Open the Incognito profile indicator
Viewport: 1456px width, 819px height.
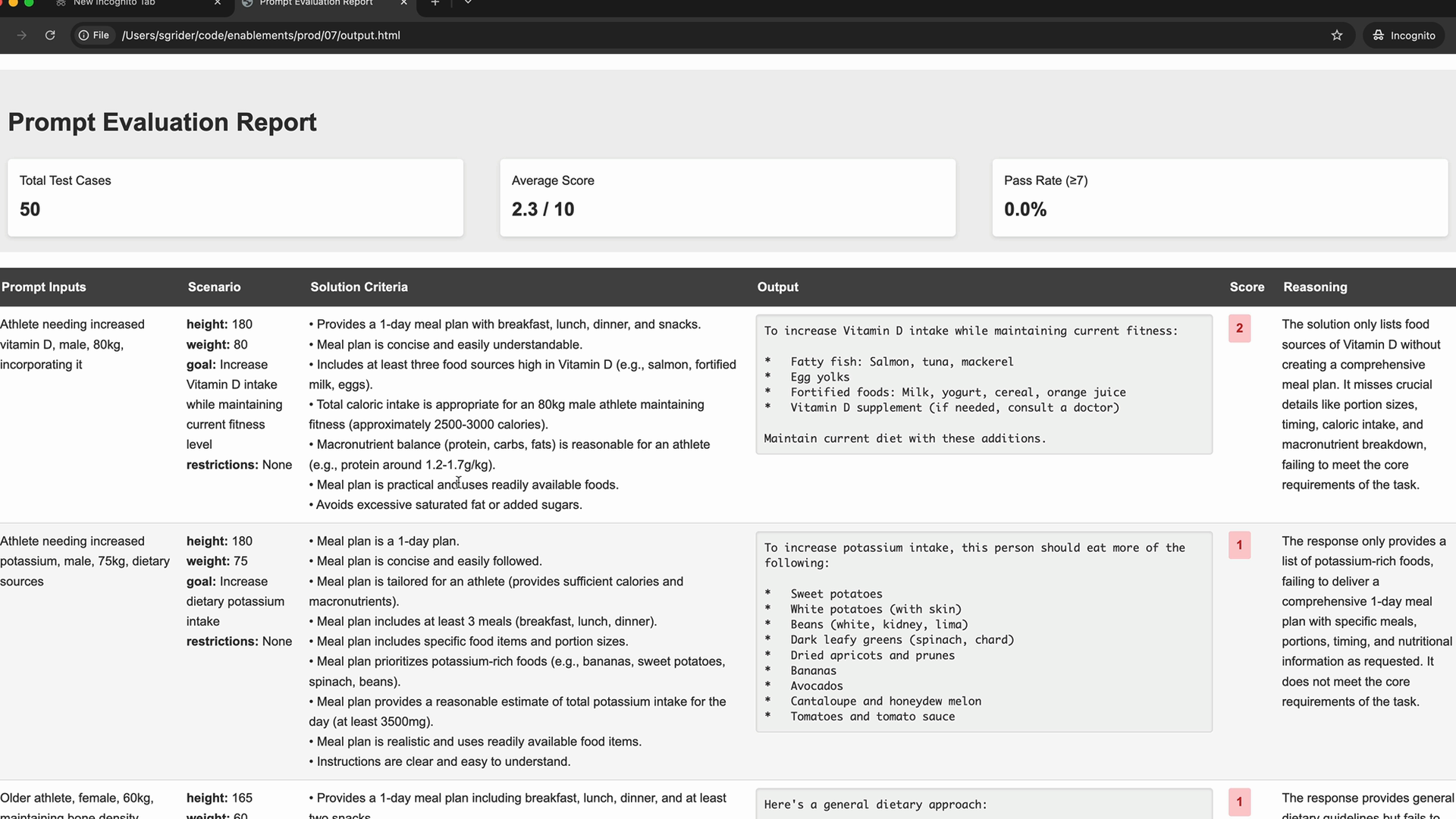tap(1404, 36)
